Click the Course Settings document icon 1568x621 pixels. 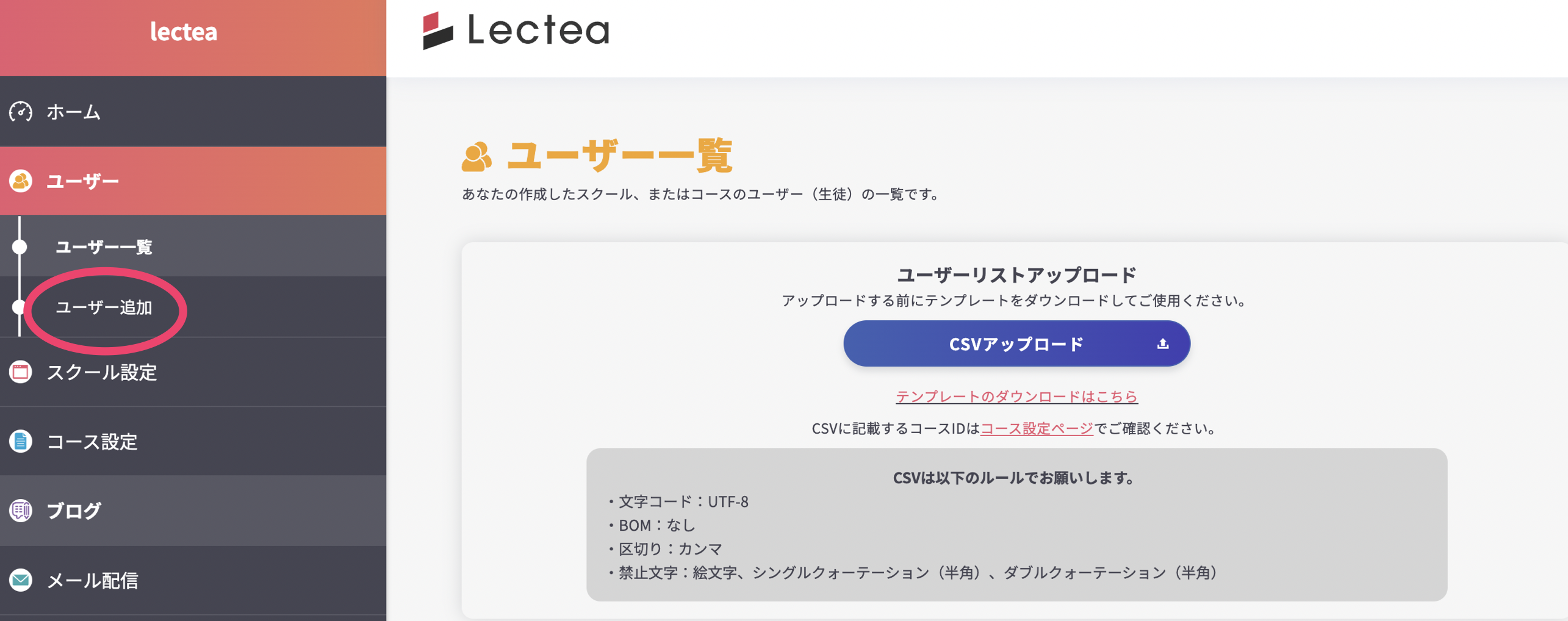[21, 441]
